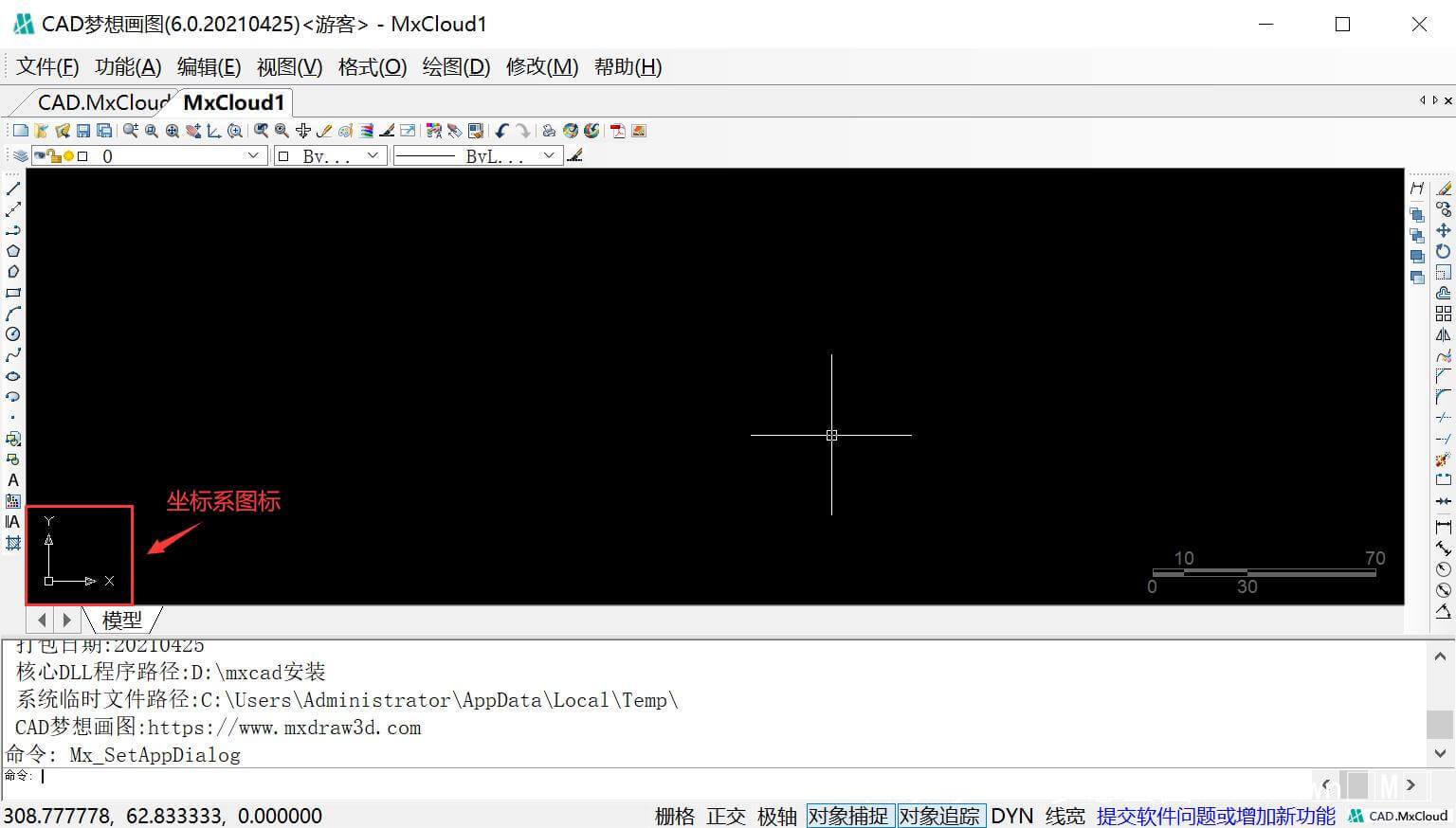Viewport: 1456px width, 828px height.
Task: Open the 文件(F) menu
Action: (x=47, y=67)
